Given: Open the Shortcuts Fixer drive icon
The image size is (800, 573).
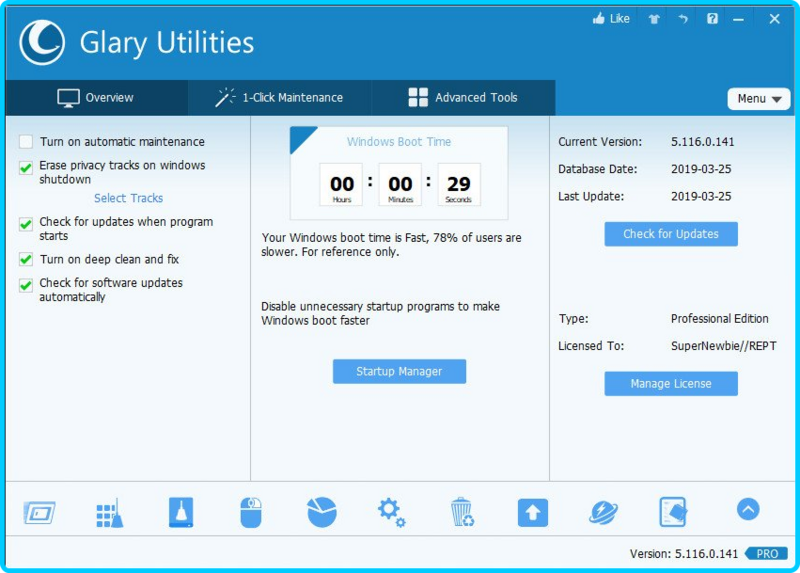Looking at the screenshot, I should pos(181,512).
